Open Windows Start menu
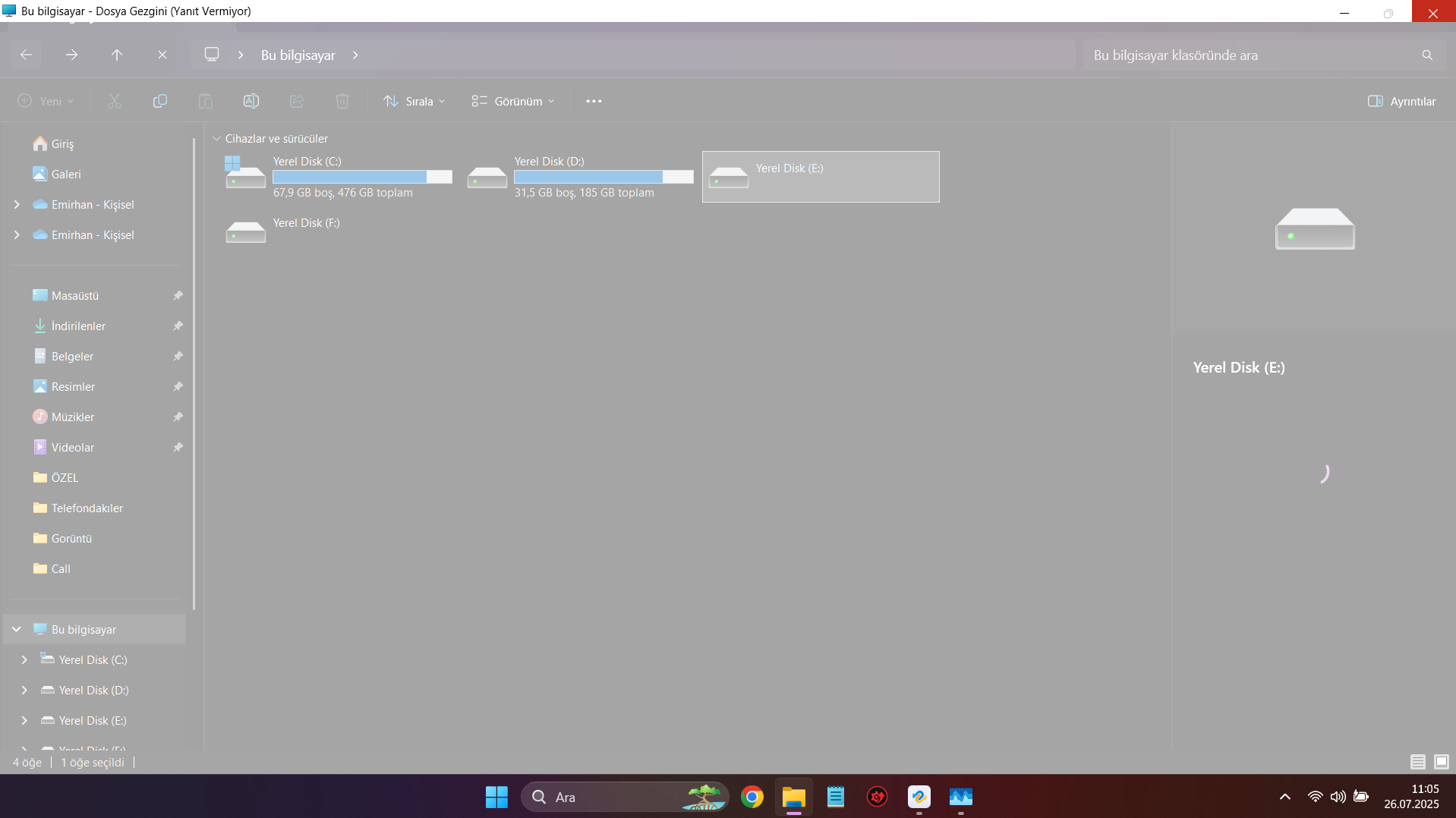 point(496,797)
